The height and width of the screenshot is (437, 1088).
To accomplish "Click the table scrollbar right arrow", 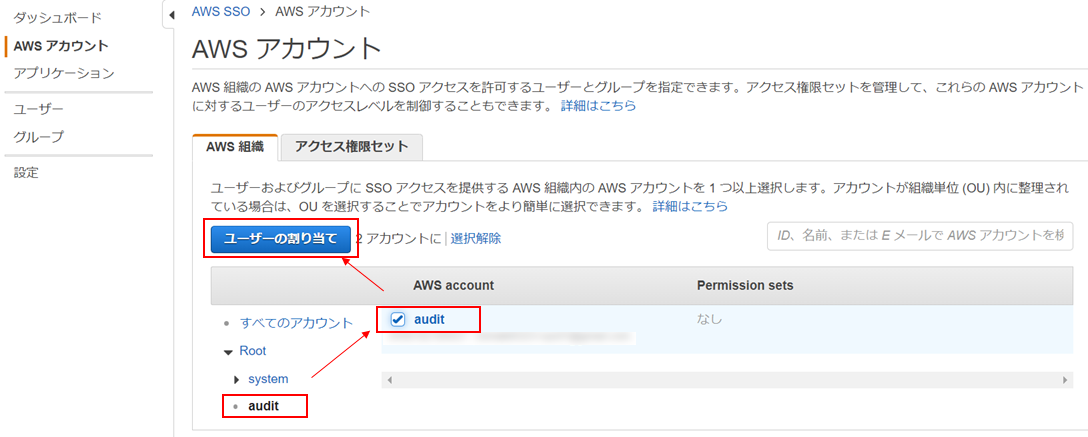I will tap(1065, 380).
